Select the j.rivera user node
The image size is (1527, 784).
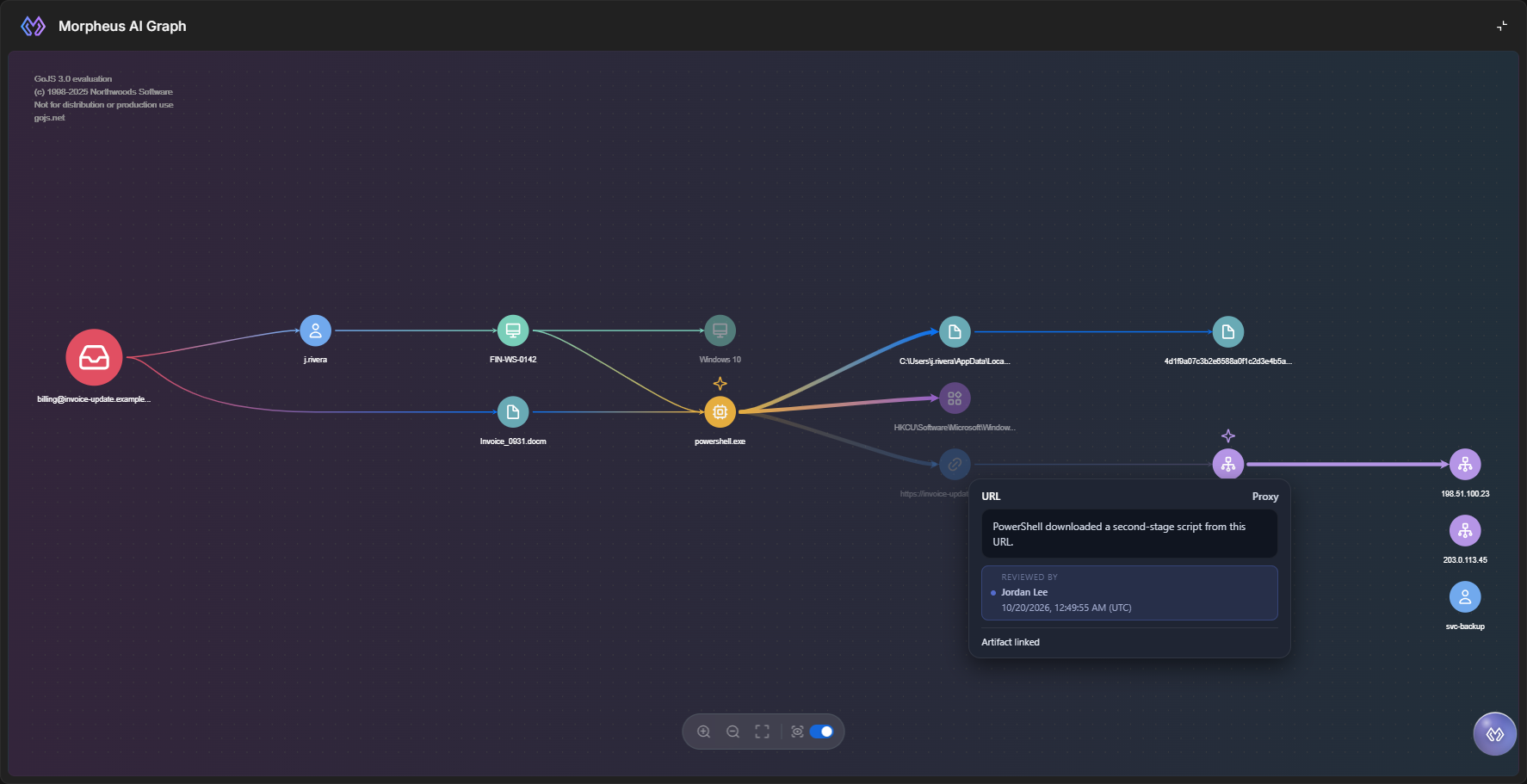[x=315, y=330]
